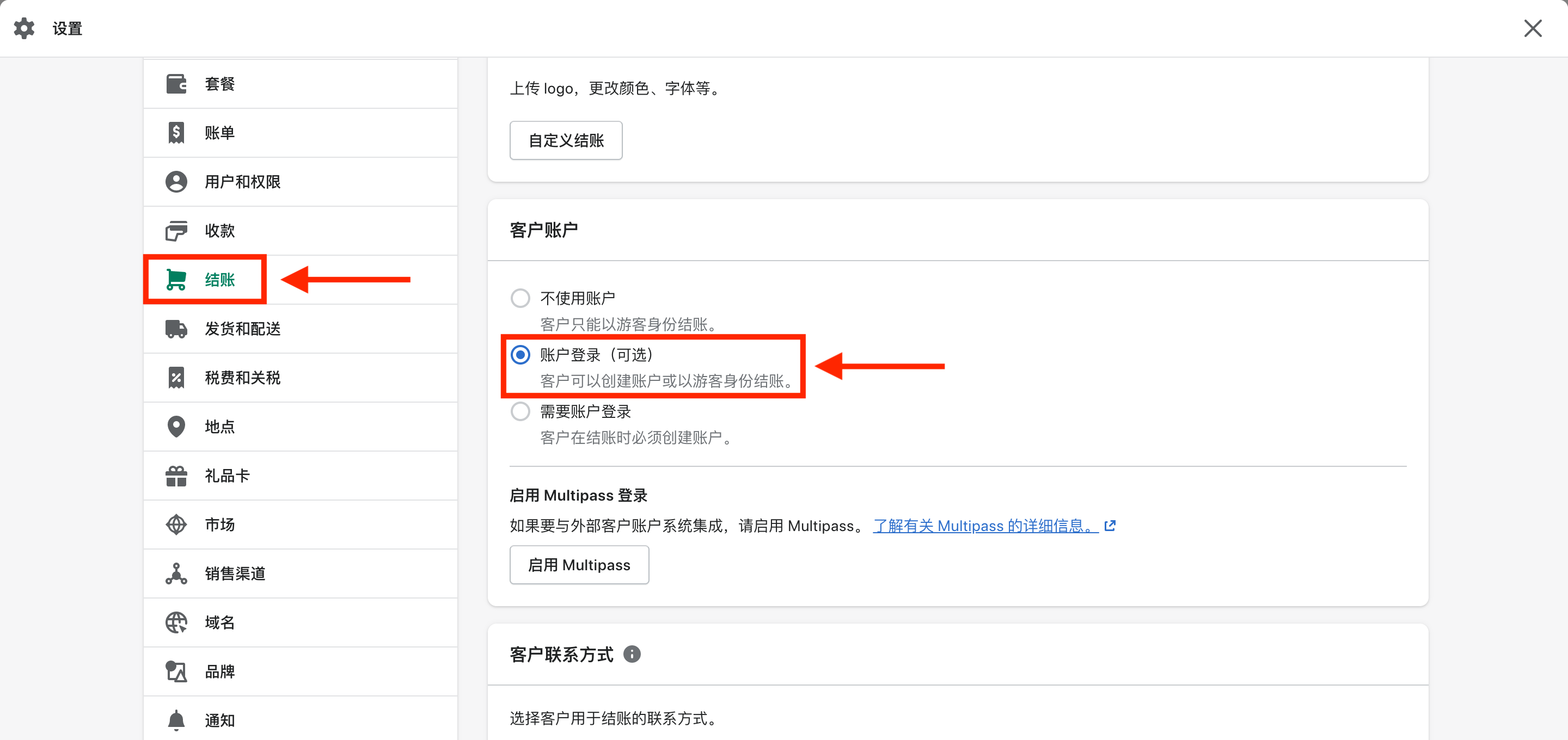Close the settings dialog with the X
Screen dimensions: 1568x740
[1532, 28]
